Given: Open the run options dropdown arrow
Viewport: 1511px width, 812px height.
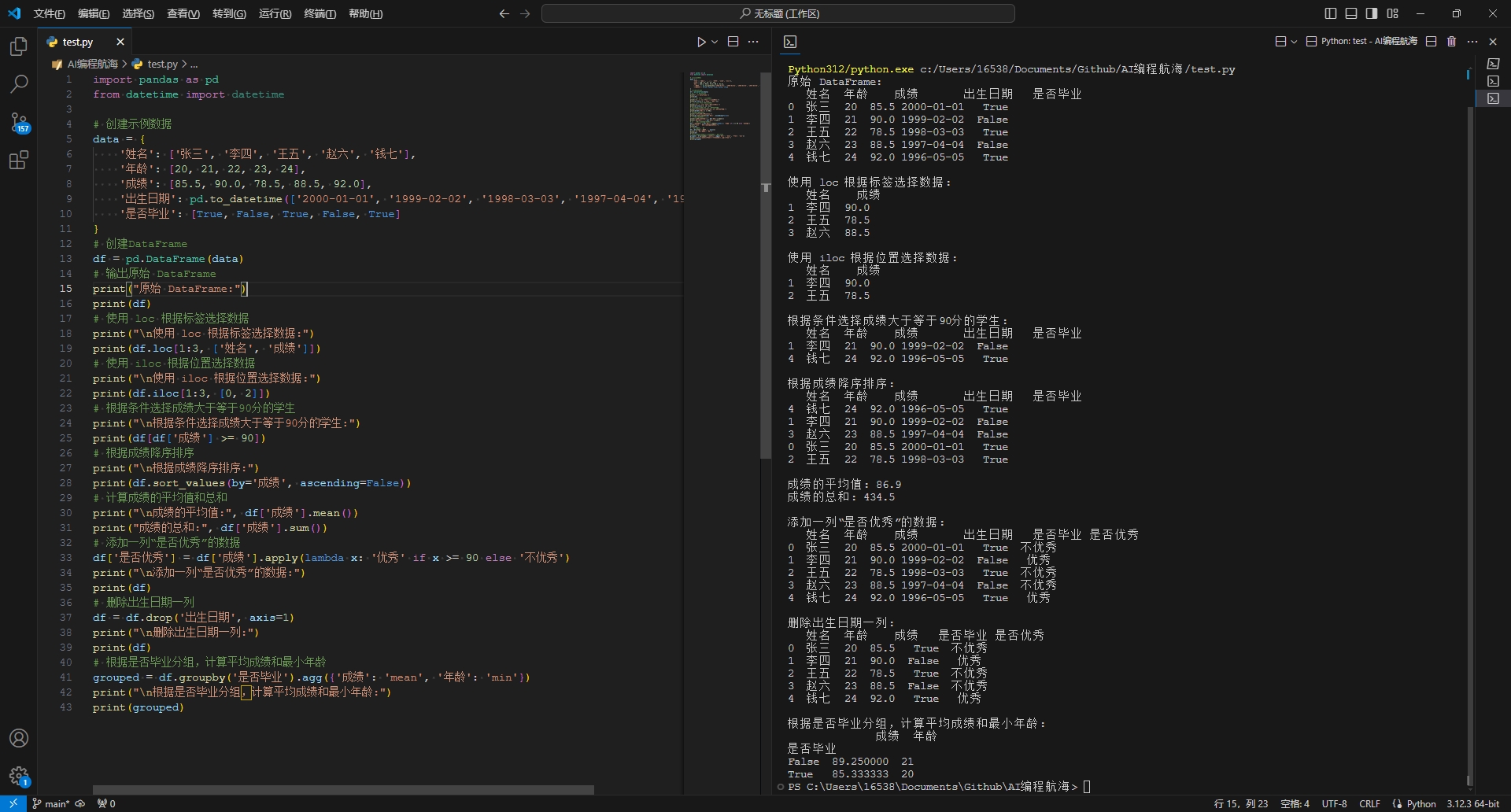Looking at the screenshot, I should [715, 42].
